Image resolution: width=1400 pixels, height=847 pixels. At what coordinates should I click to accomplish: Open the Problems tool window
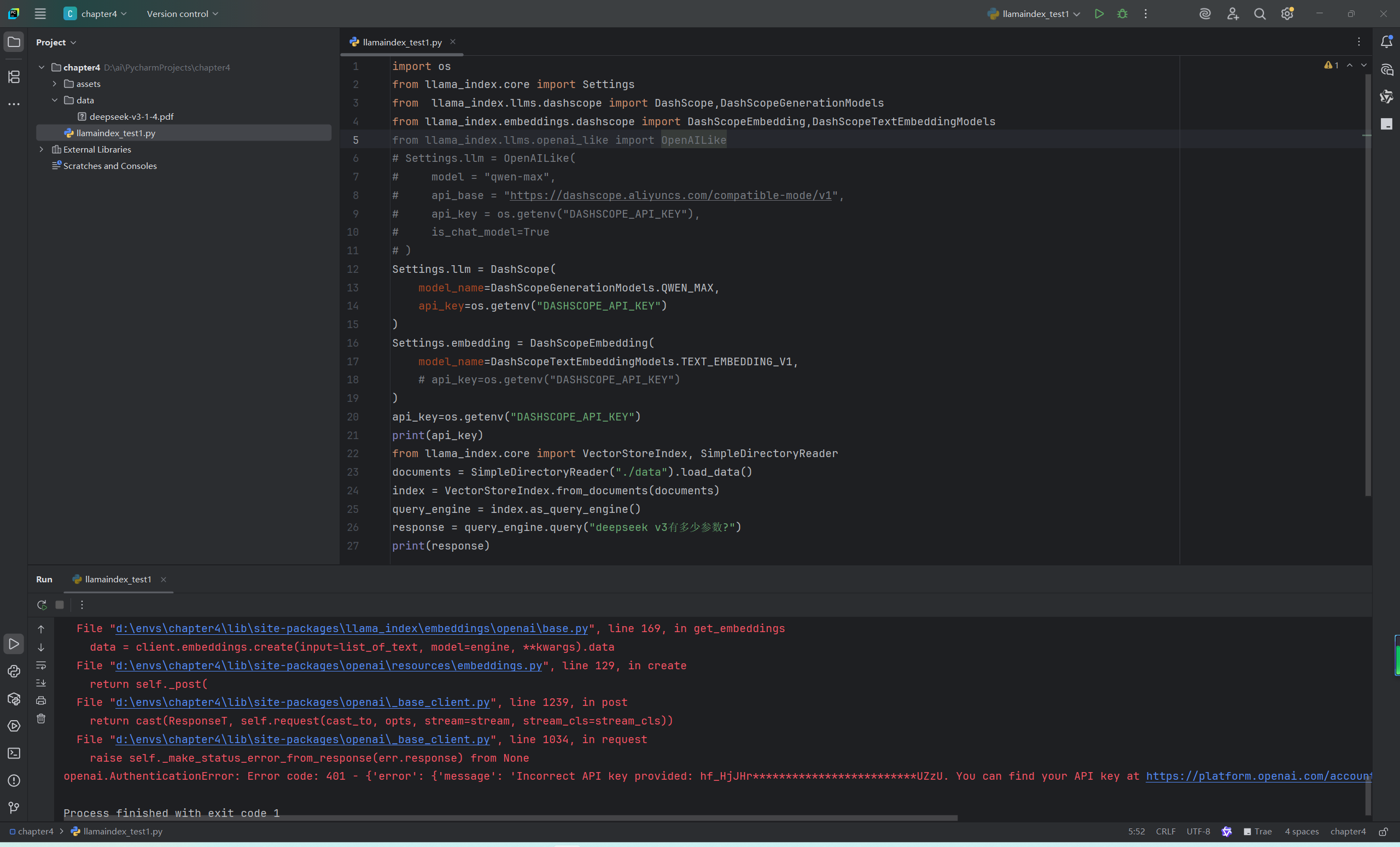point(14,780)
